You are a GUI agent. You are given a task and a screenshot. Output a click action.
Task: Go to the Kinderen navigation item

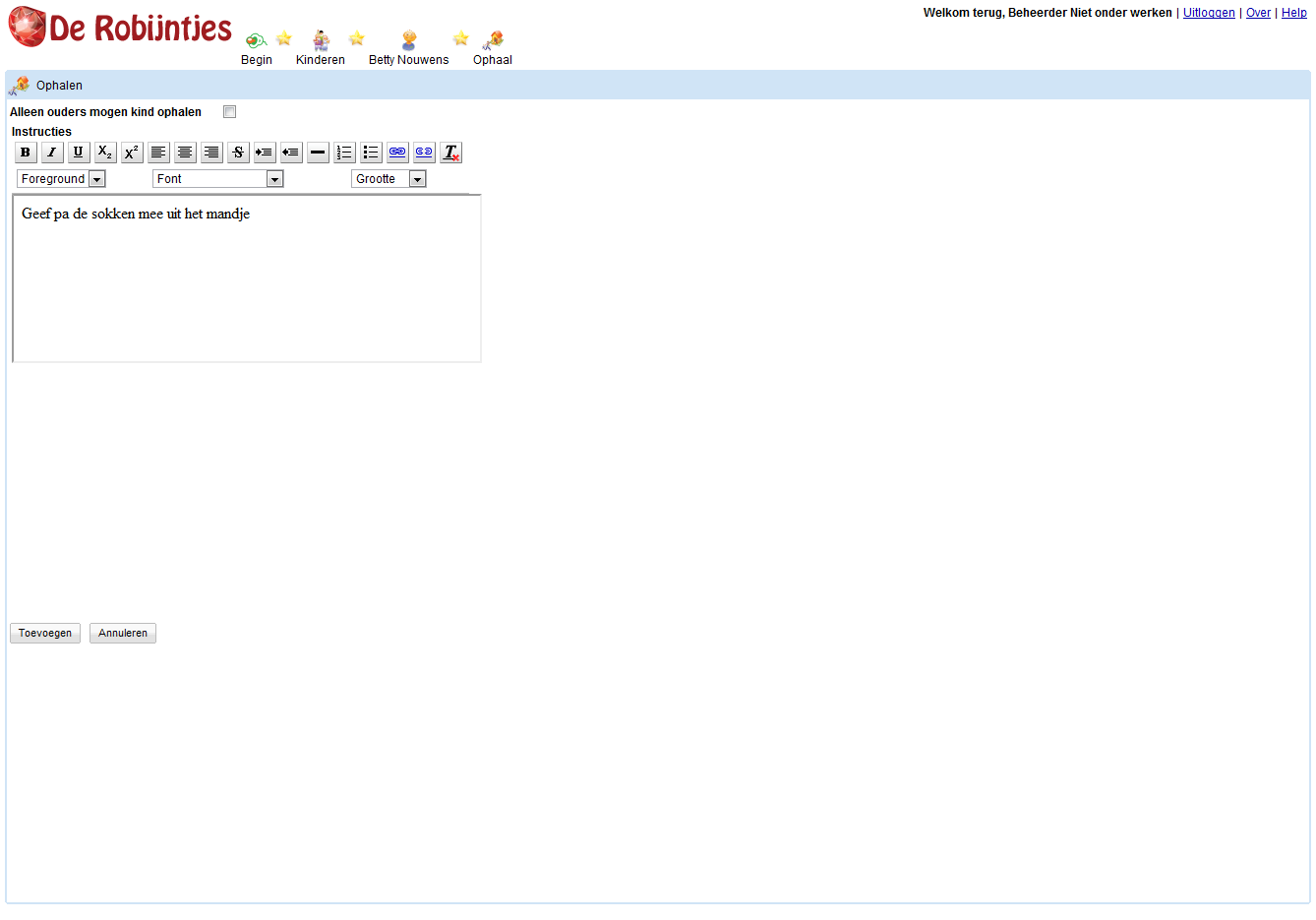tap(321, 48)
